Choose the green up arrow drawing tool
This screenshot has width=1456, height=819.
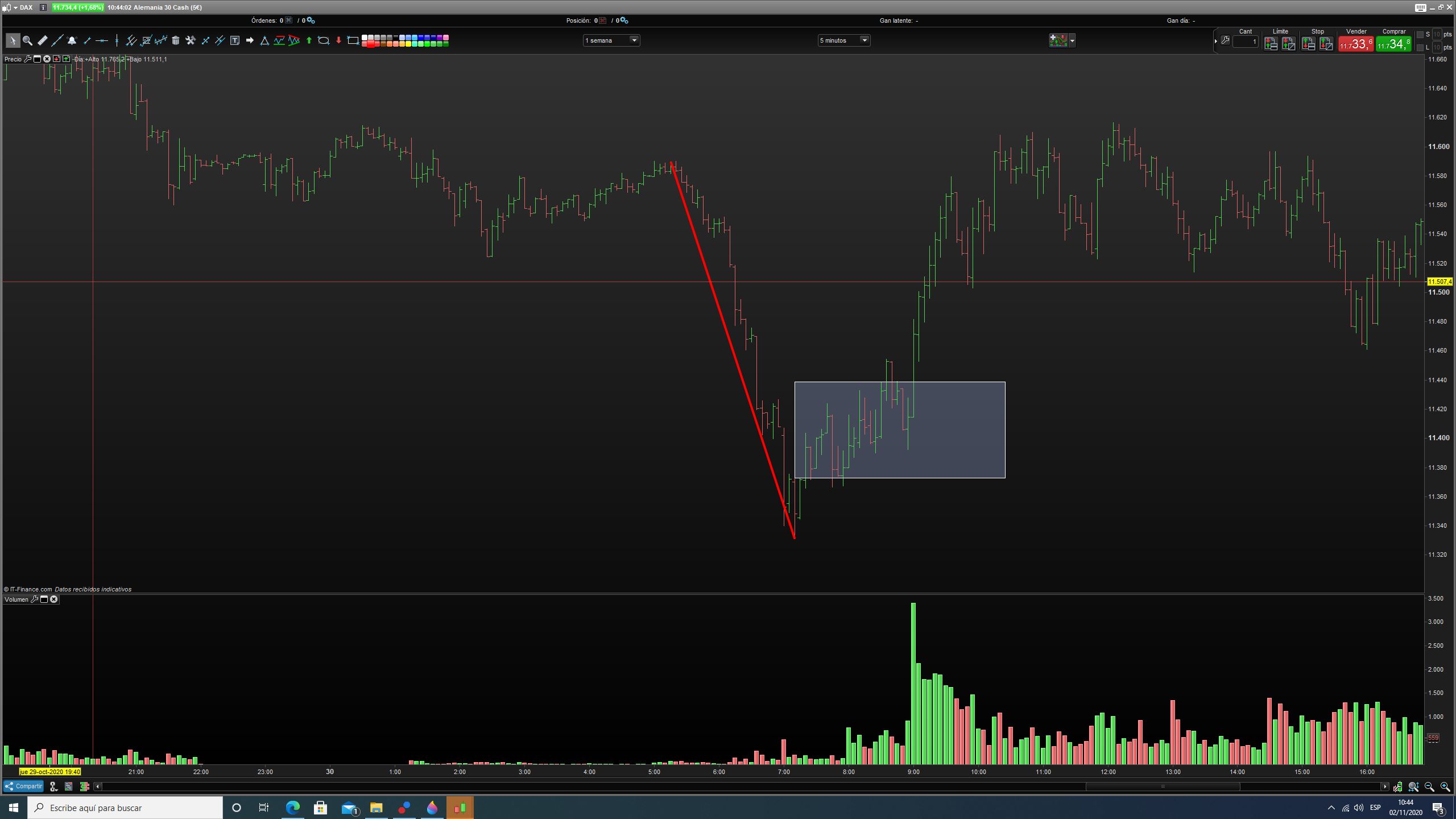click(309, 40)
